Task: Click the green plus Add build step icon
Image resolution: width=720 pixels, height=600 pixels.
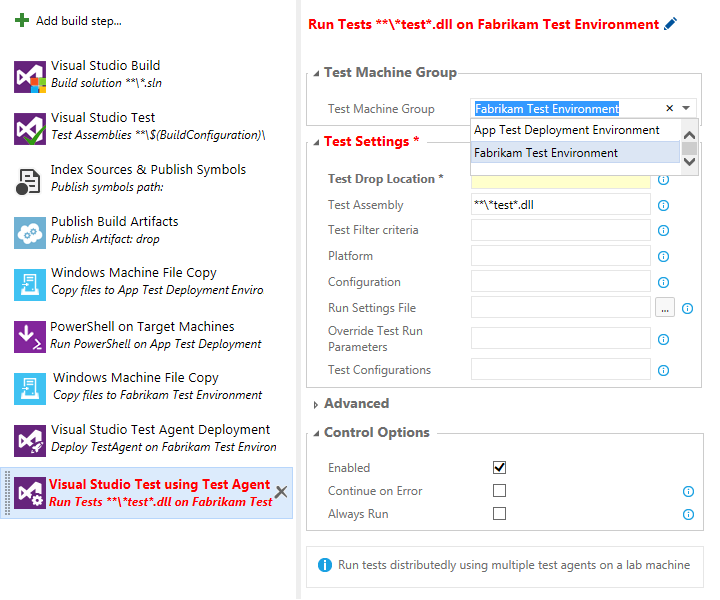Action: (22, 21)
